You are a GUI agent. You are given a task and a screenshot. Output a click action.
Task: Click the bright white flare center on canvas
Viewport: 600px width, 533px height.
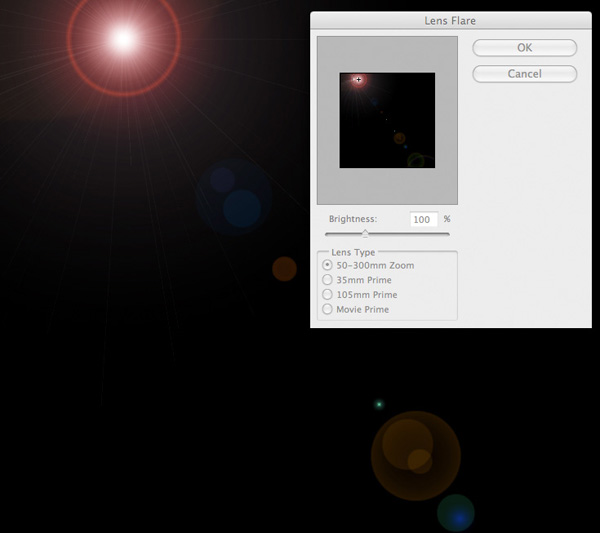(123, 40)
